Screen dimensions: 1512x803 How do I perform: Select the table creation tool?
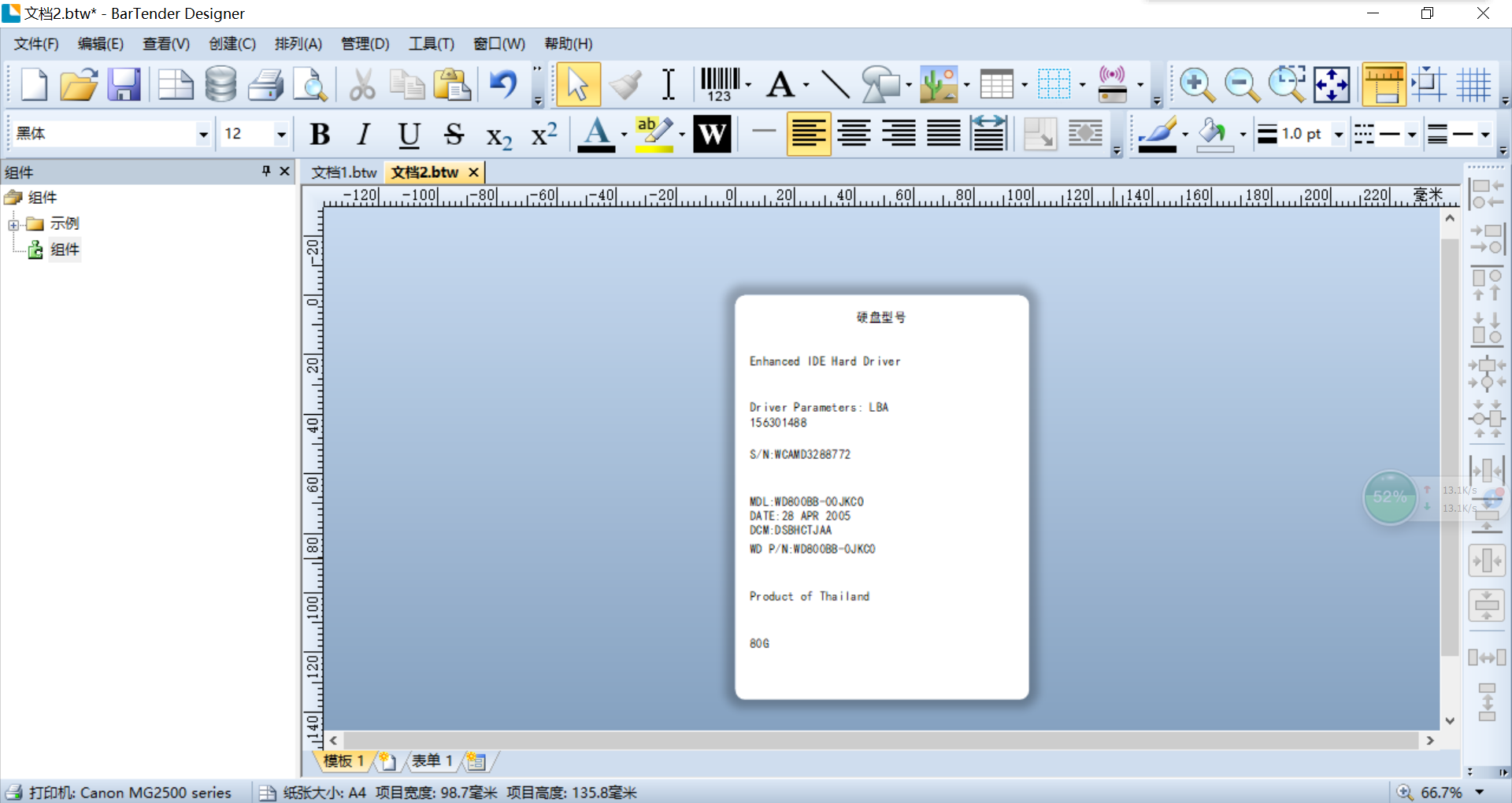tap(996, 84)
